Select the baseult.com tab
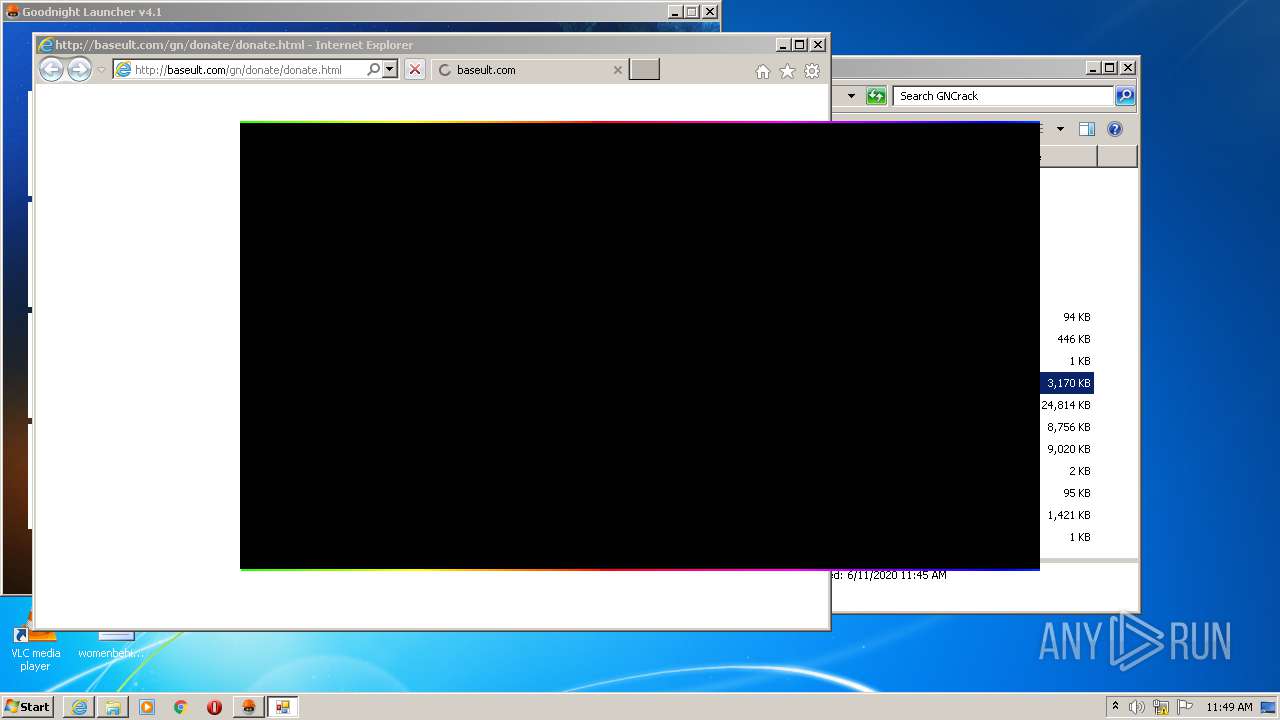The height and width of the screenshot is (720, 1280). (x=530, y=70)
